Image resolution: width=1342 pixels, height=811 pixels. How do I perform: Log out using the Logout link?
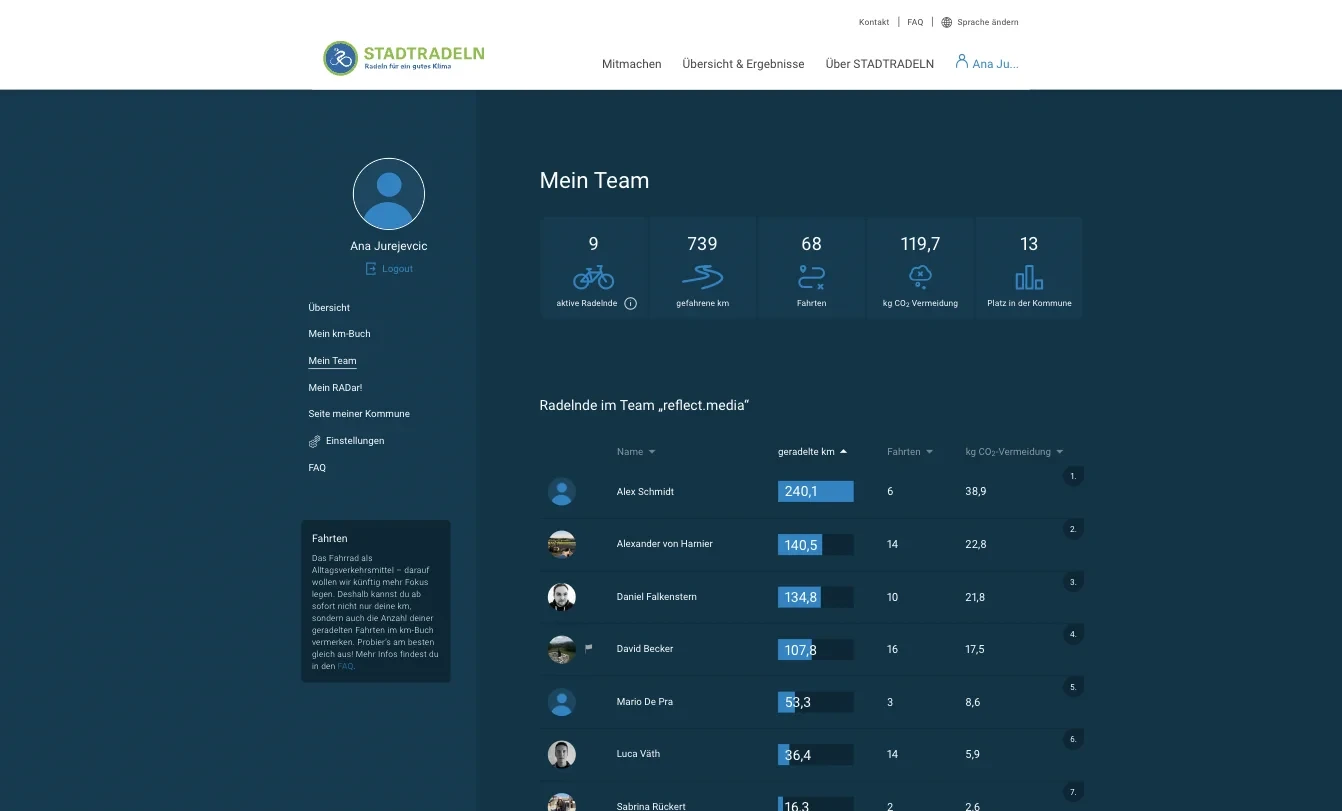click(389, 269)
